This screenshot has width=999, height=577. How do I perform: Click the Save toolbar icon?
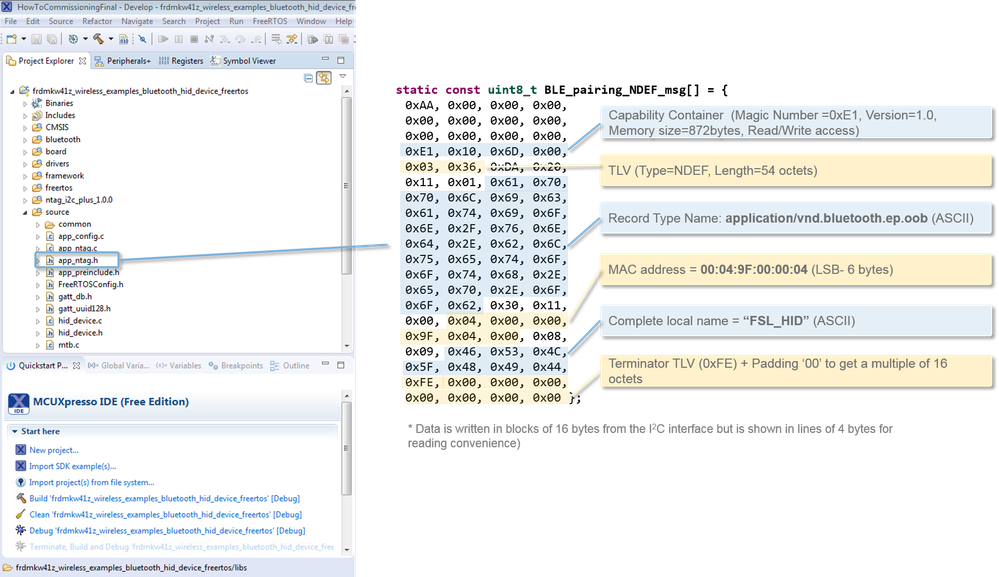coord(36,39)
